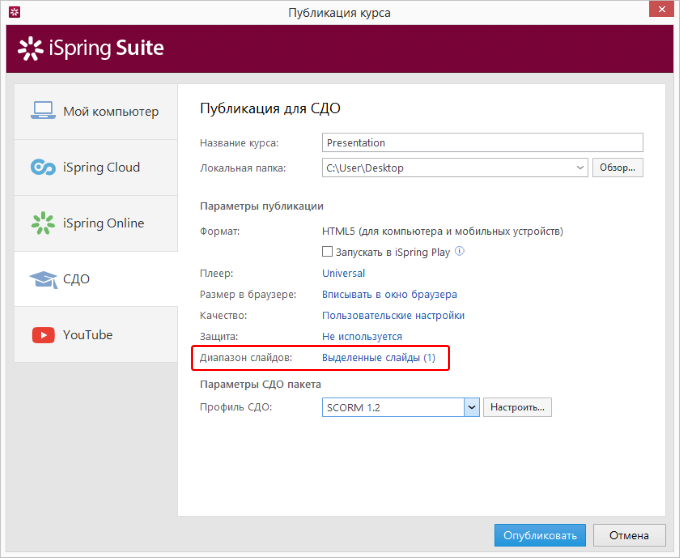Open the Не используется protection link
Viewport: 680px width, 558px height.
[362, 336]
